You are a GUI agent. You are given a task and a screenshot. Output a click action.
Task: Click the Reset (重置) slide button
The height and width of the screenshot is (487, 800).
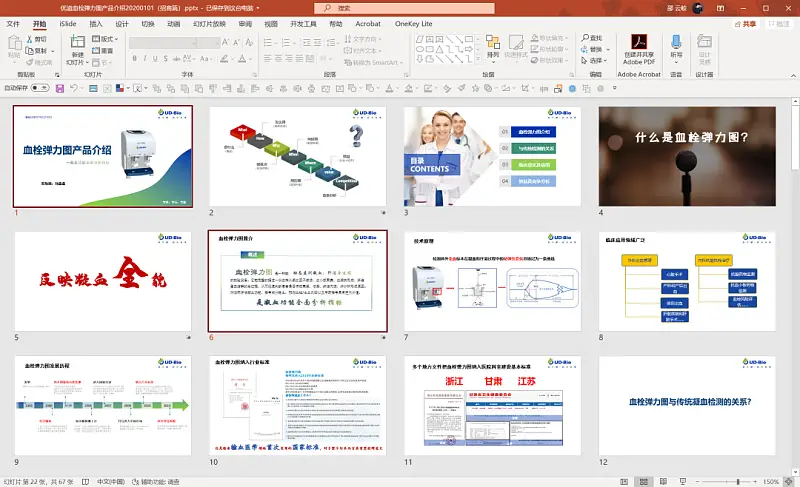click(103, 50)
